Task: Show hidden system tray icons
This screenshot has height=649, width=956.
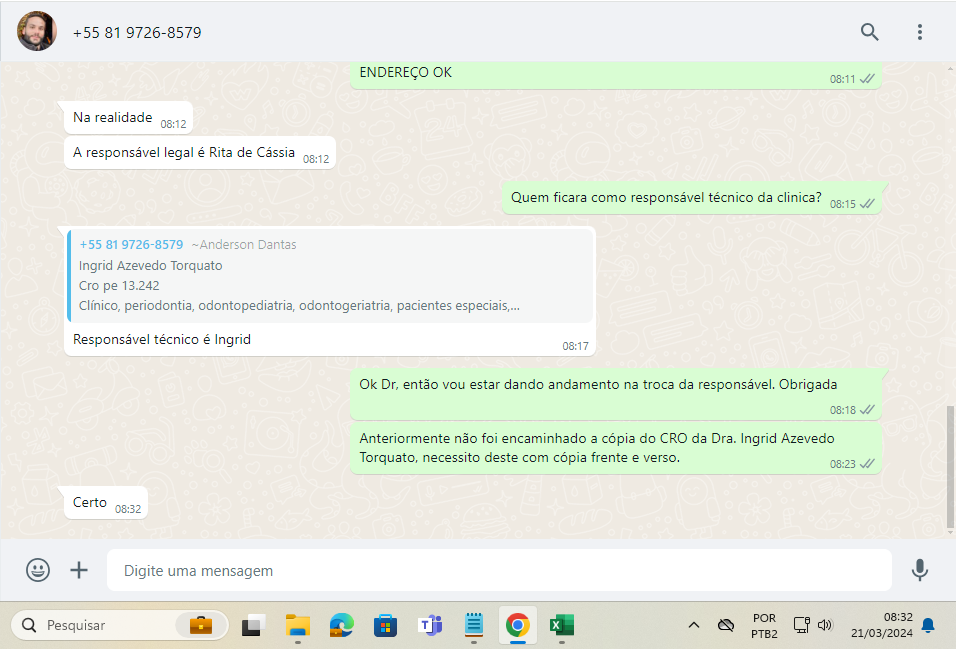Action: (693, 625)
